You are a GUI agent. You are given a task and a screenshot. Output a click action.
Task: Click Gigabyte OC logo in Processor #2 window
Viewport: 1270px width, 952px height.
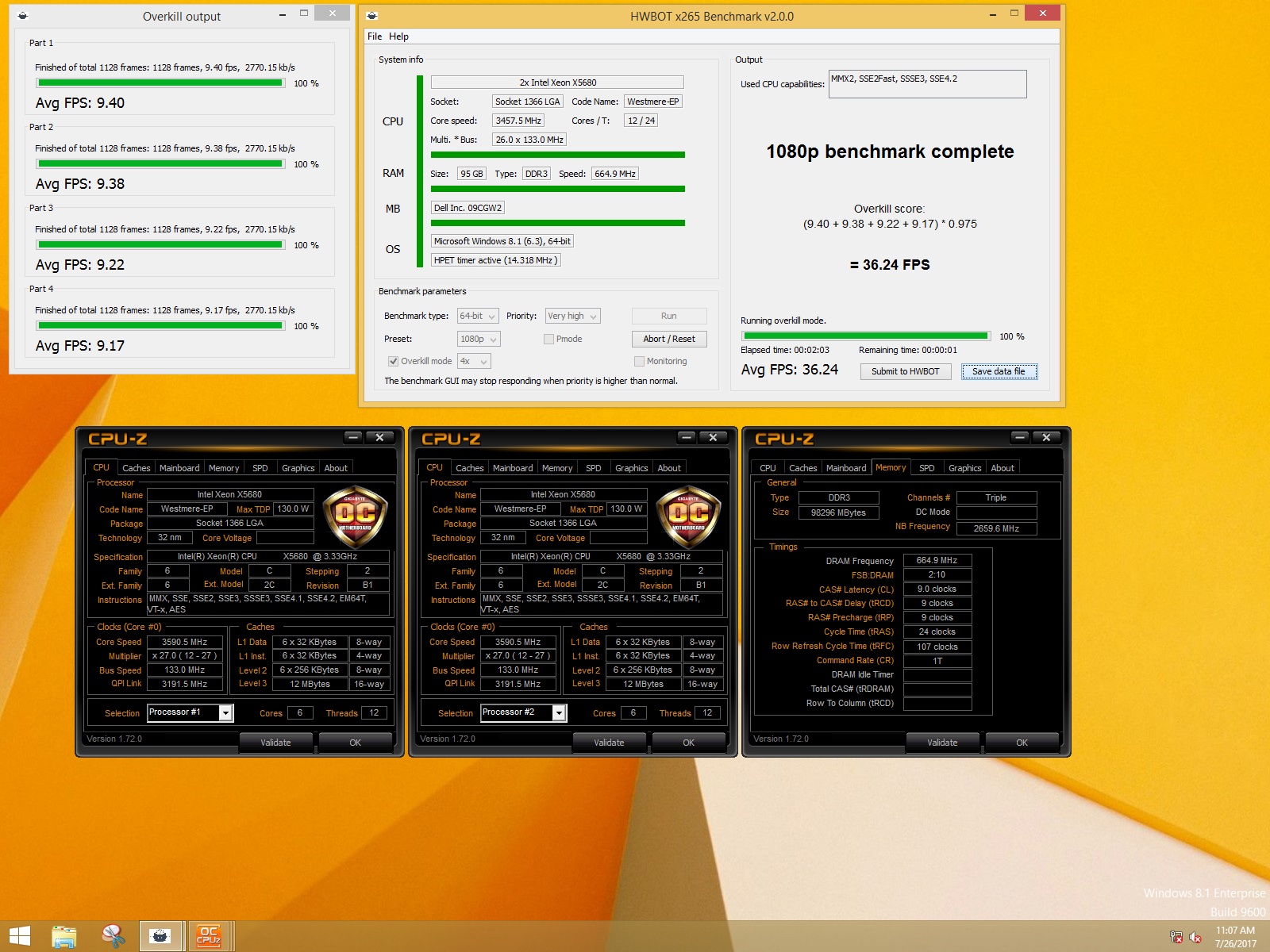[688, 518]
